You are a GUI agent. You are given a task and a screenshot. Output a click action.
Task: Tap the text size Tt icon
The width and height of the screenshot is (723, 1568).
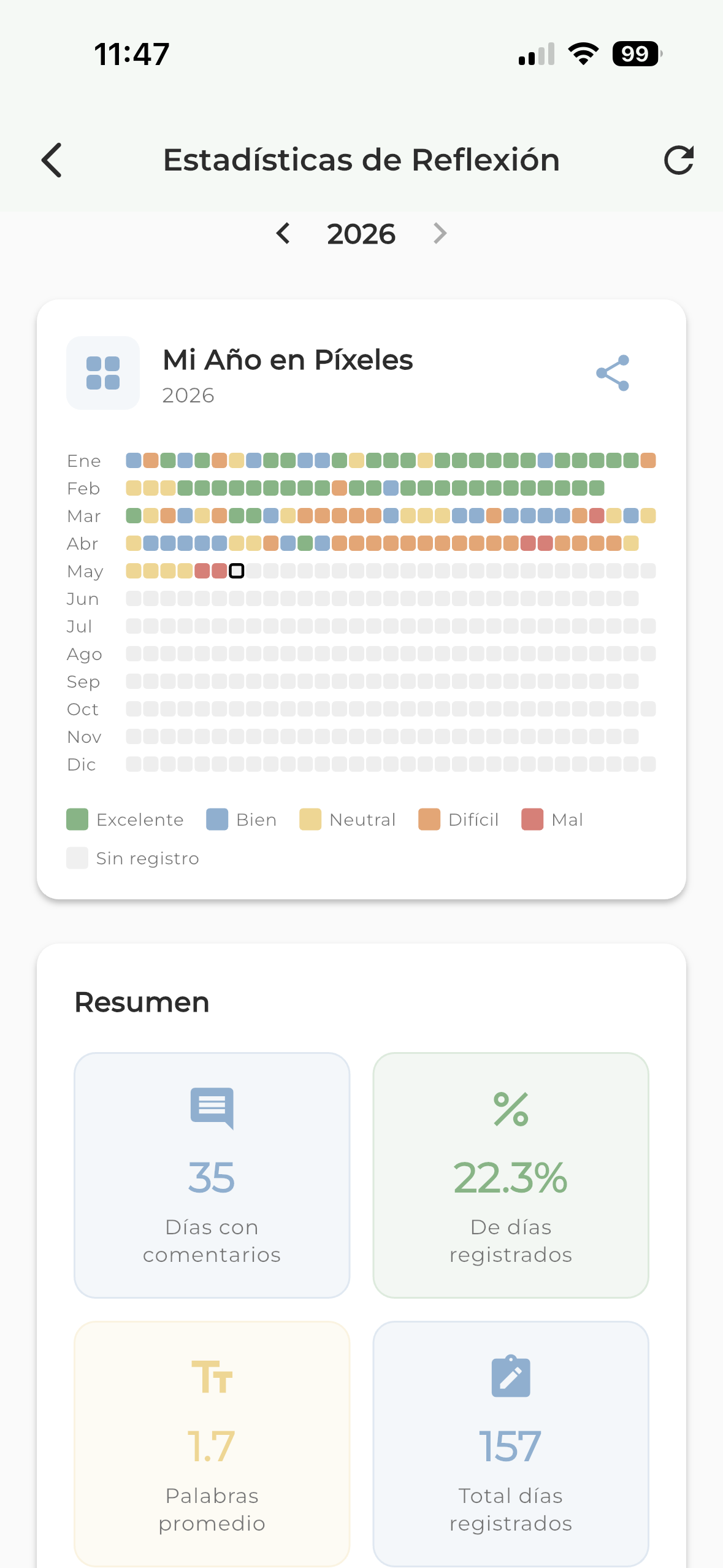[x=212, y=1377]
